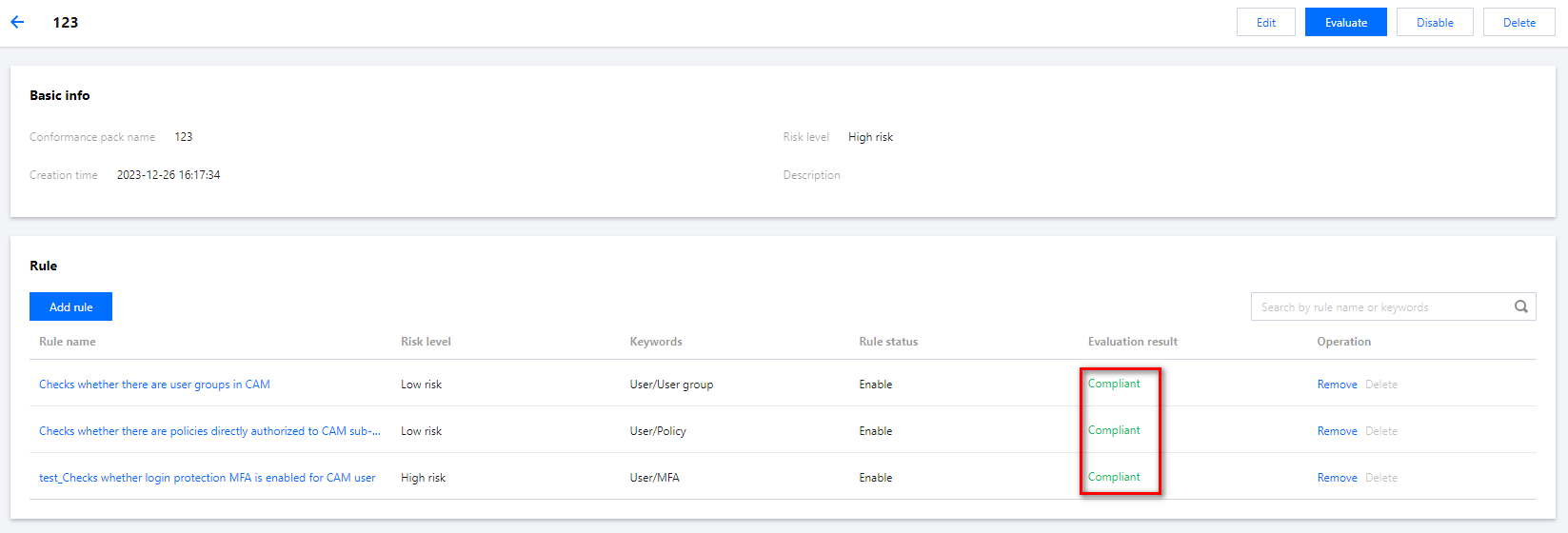
Task: Click the blue Evaluate button
Action: [1345, 23]
